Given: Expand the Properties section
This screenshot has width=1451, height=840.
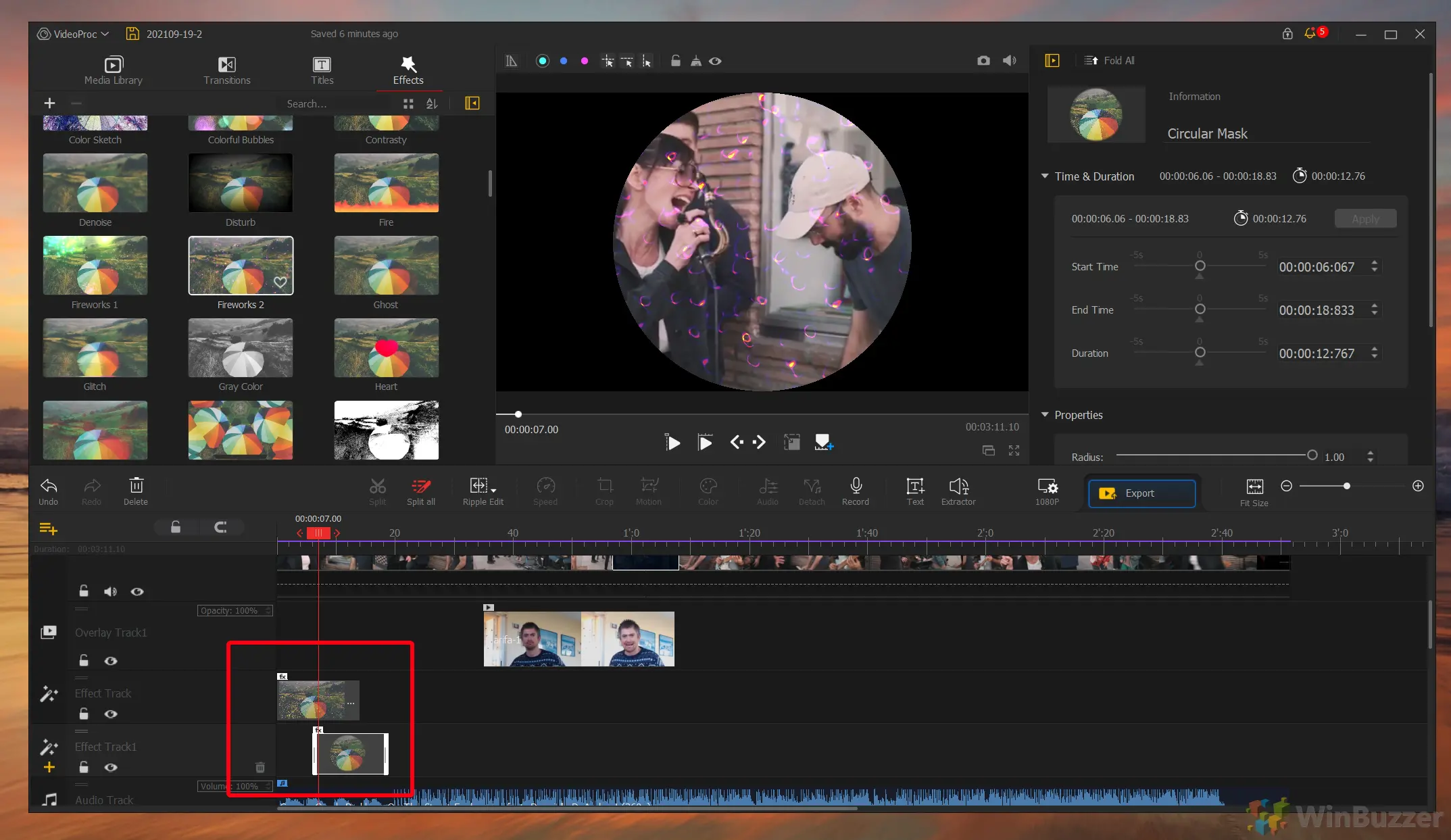Looking at the screenshot, I should (x=1045, y=414).
